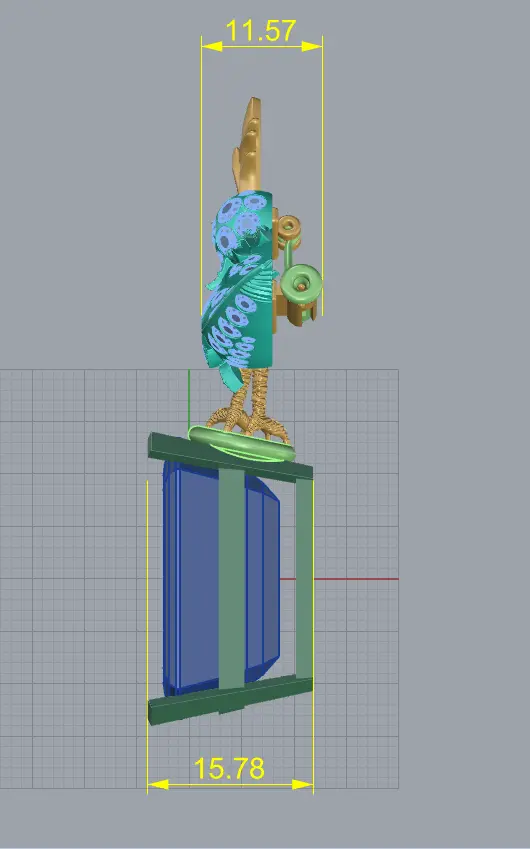Select the teal peacock-feather body
Image resolution: width=530 pixels, height=849 pixels.
click(240, 278)
